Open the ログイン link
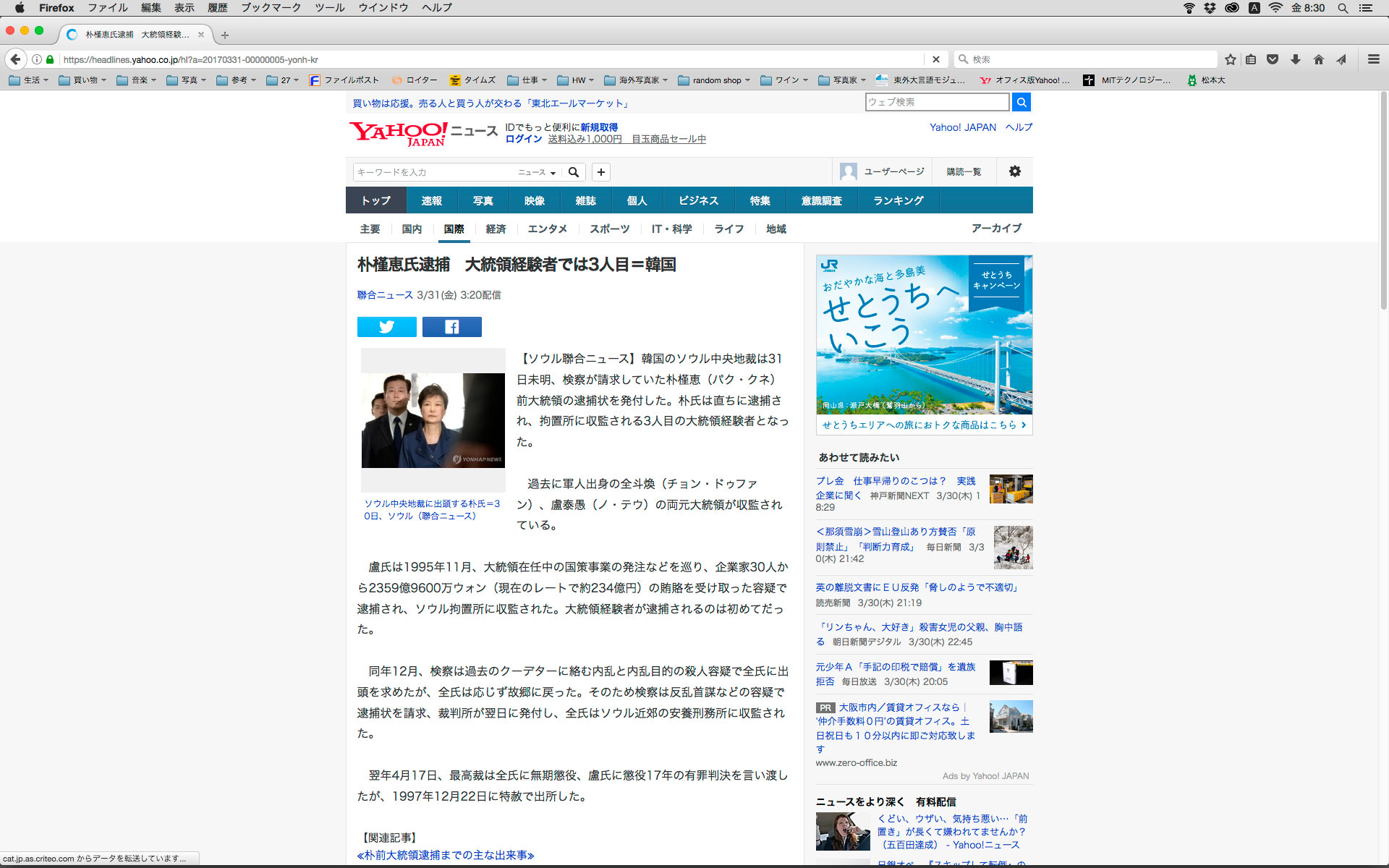This screenshot has width=1389, height=868. tap(523, 139)
